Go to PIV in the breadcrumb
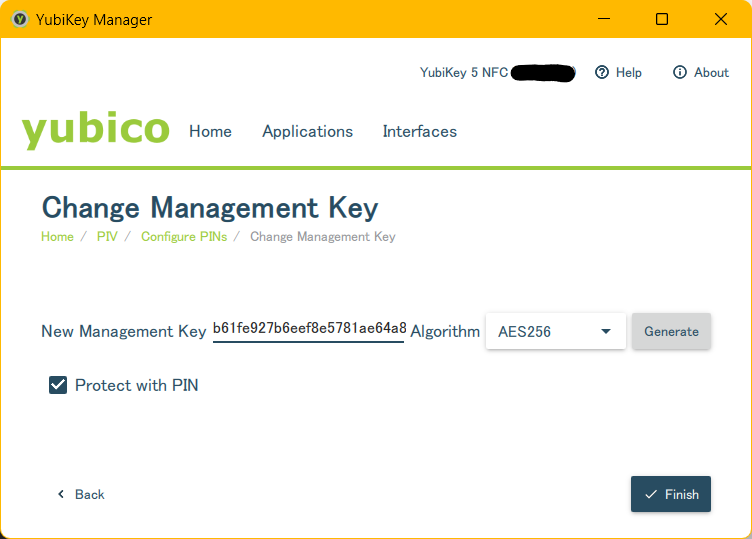The width and height of the screenshot is (752, 539). point(107,236)
